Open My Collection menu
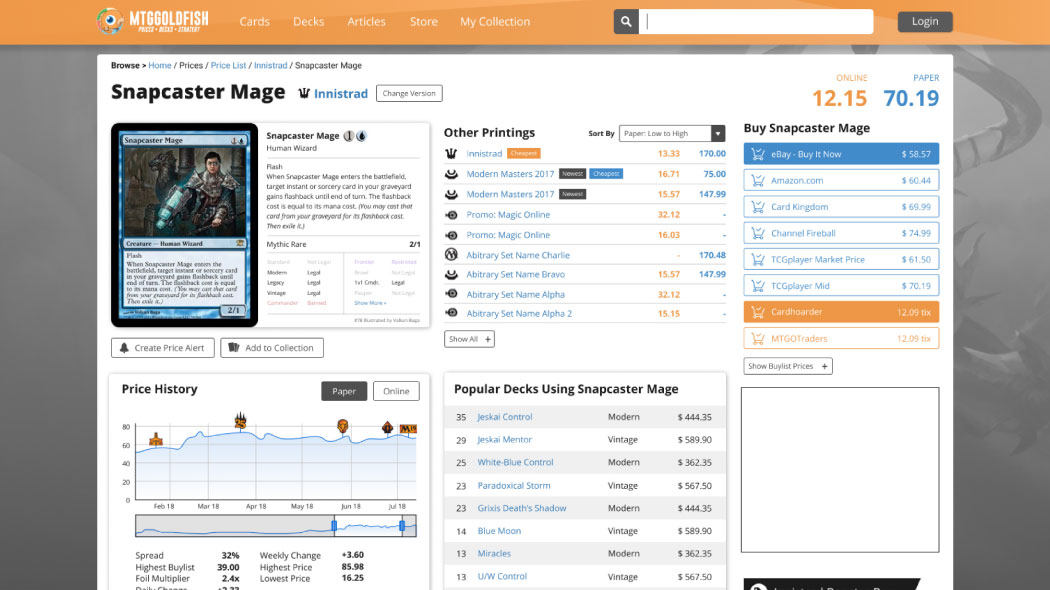1050x590 pixels. click(495, 21)
